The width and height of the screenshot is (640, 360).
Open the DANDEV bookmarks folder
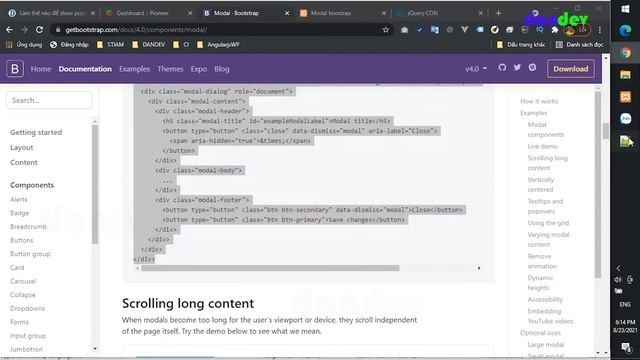tap(149, 44)
